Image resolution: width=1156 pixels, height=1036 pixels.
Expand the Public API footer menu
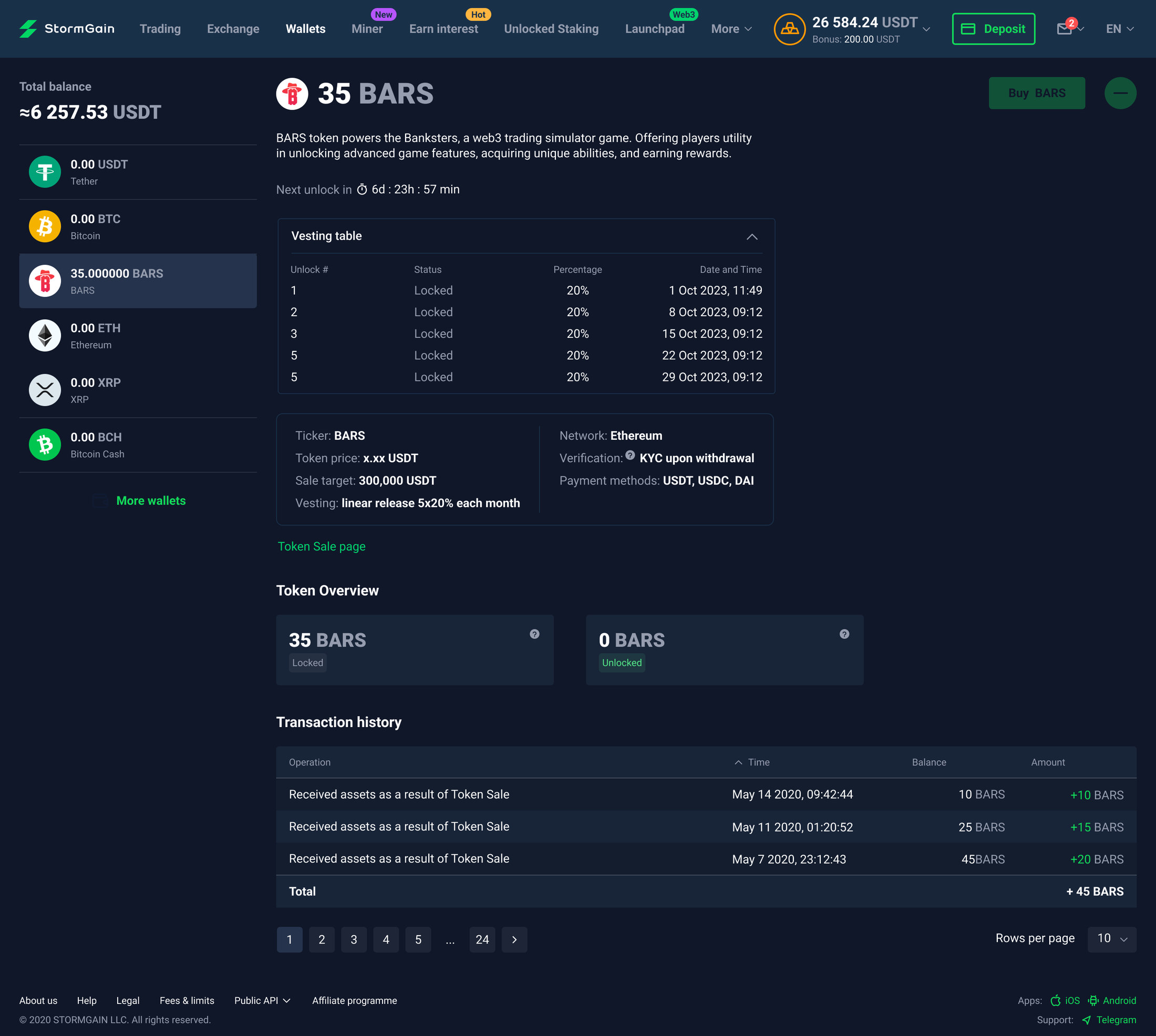(x=262, y=1000)
